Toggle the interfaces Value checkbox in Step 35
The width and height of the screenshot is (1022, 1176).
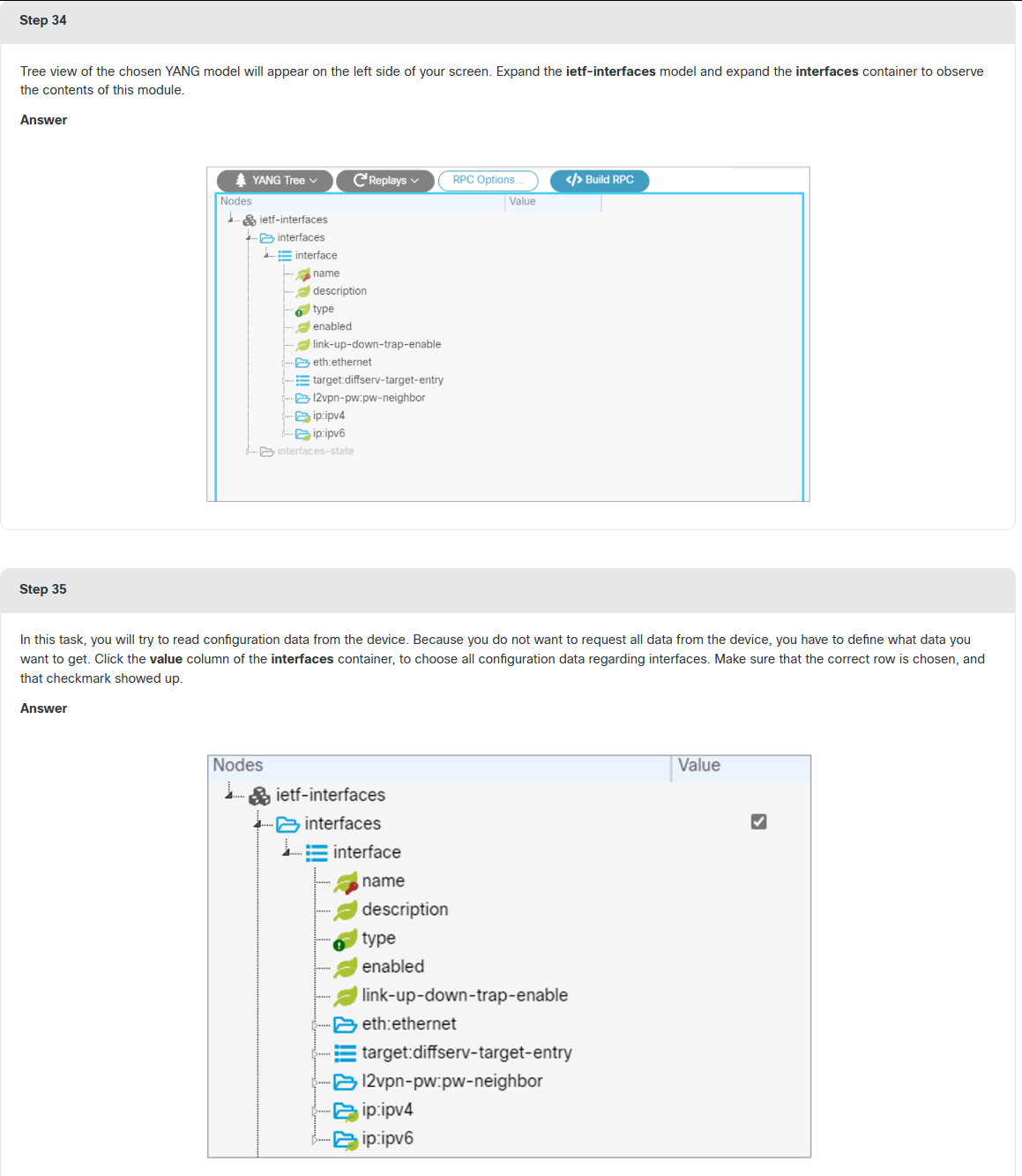758,821
